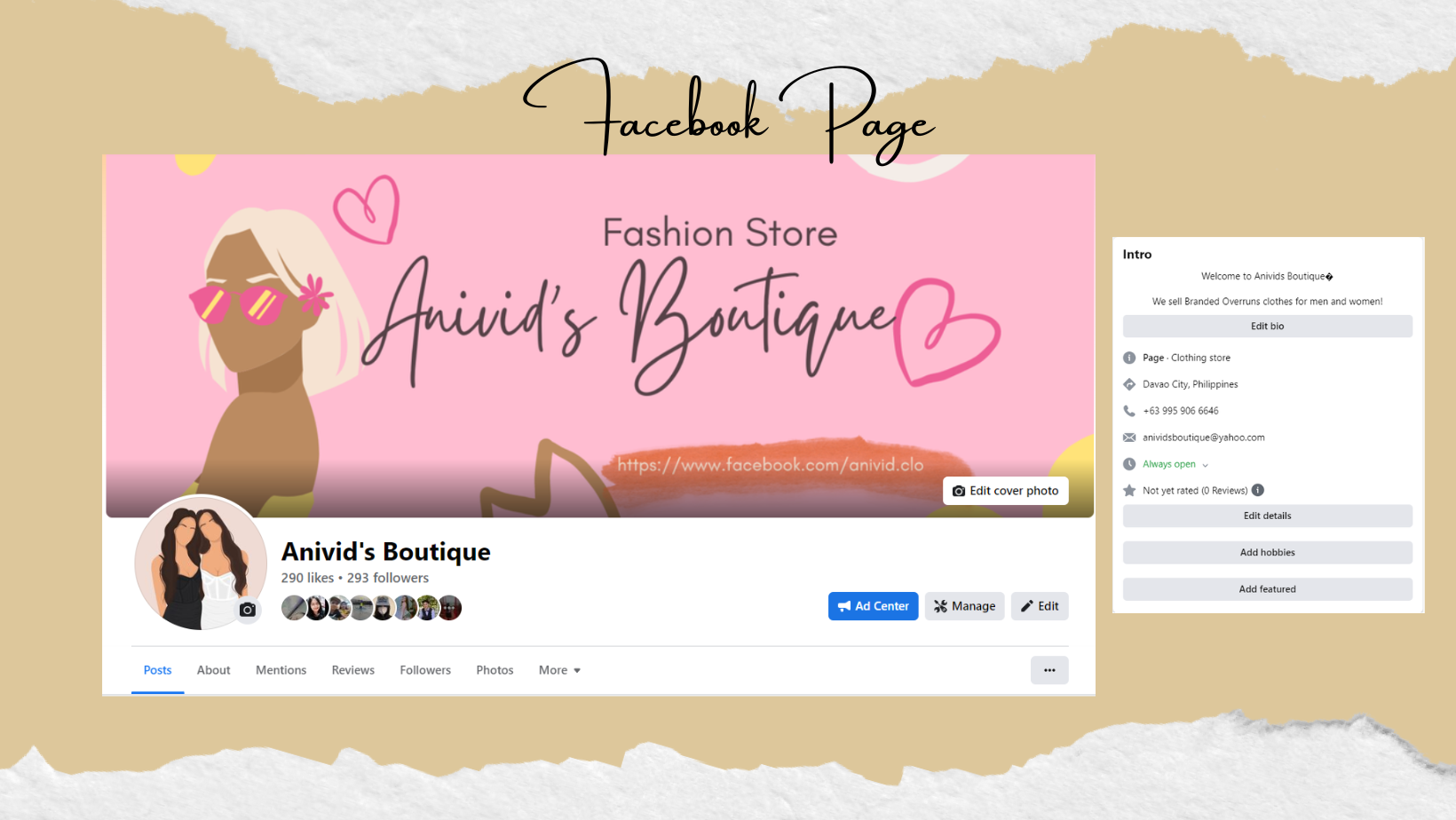1456x820 pixels.
Task: Click the Manage button
Action: click(x=964, y=606)
